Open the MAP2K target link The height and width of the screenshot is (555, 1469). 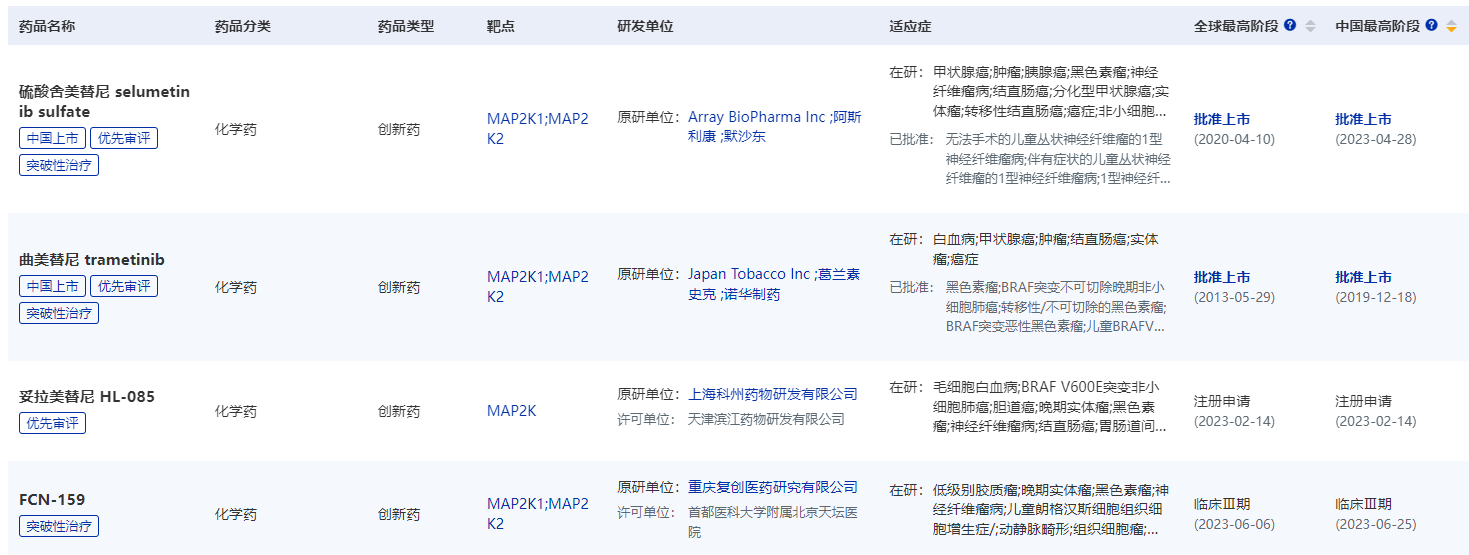(512, 411)
